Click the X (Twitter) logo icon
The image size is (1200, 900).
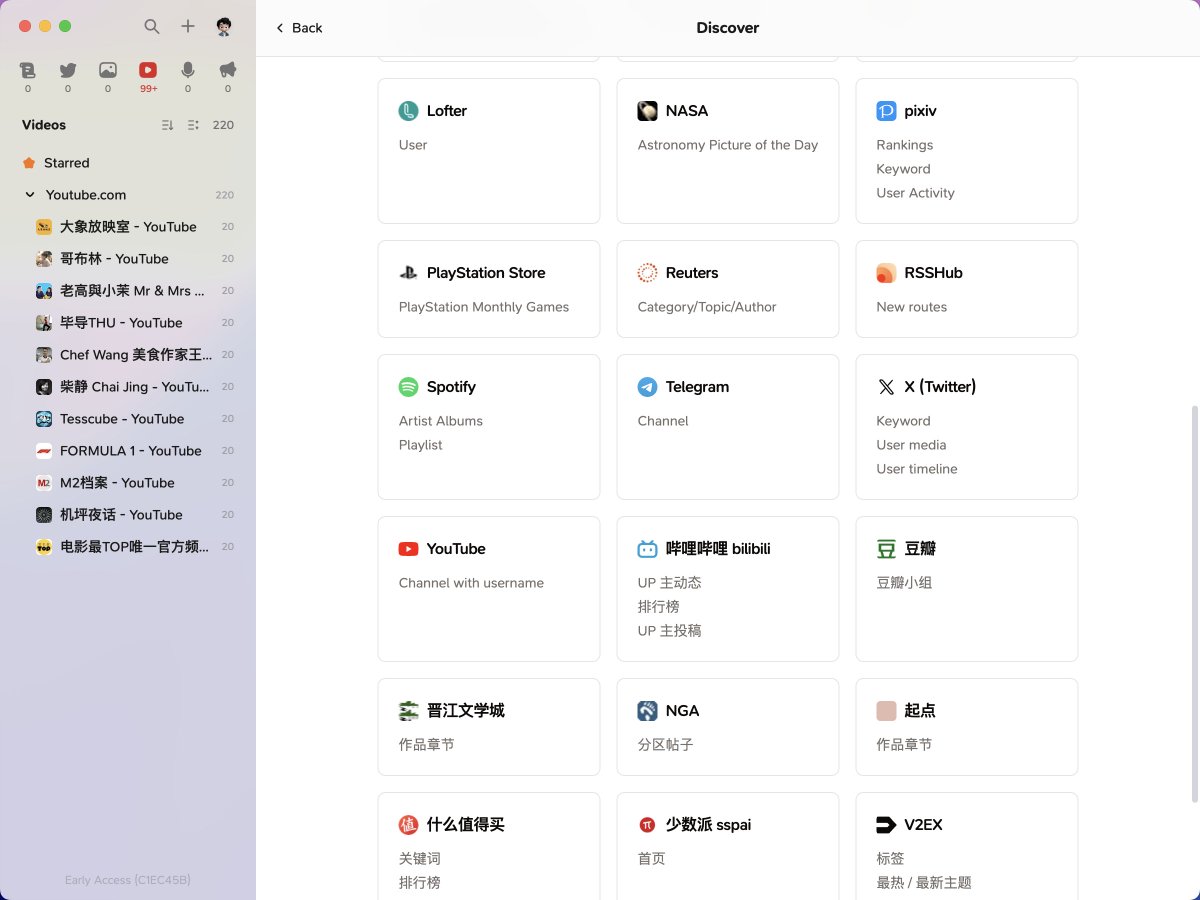click(x=886, y=387)
